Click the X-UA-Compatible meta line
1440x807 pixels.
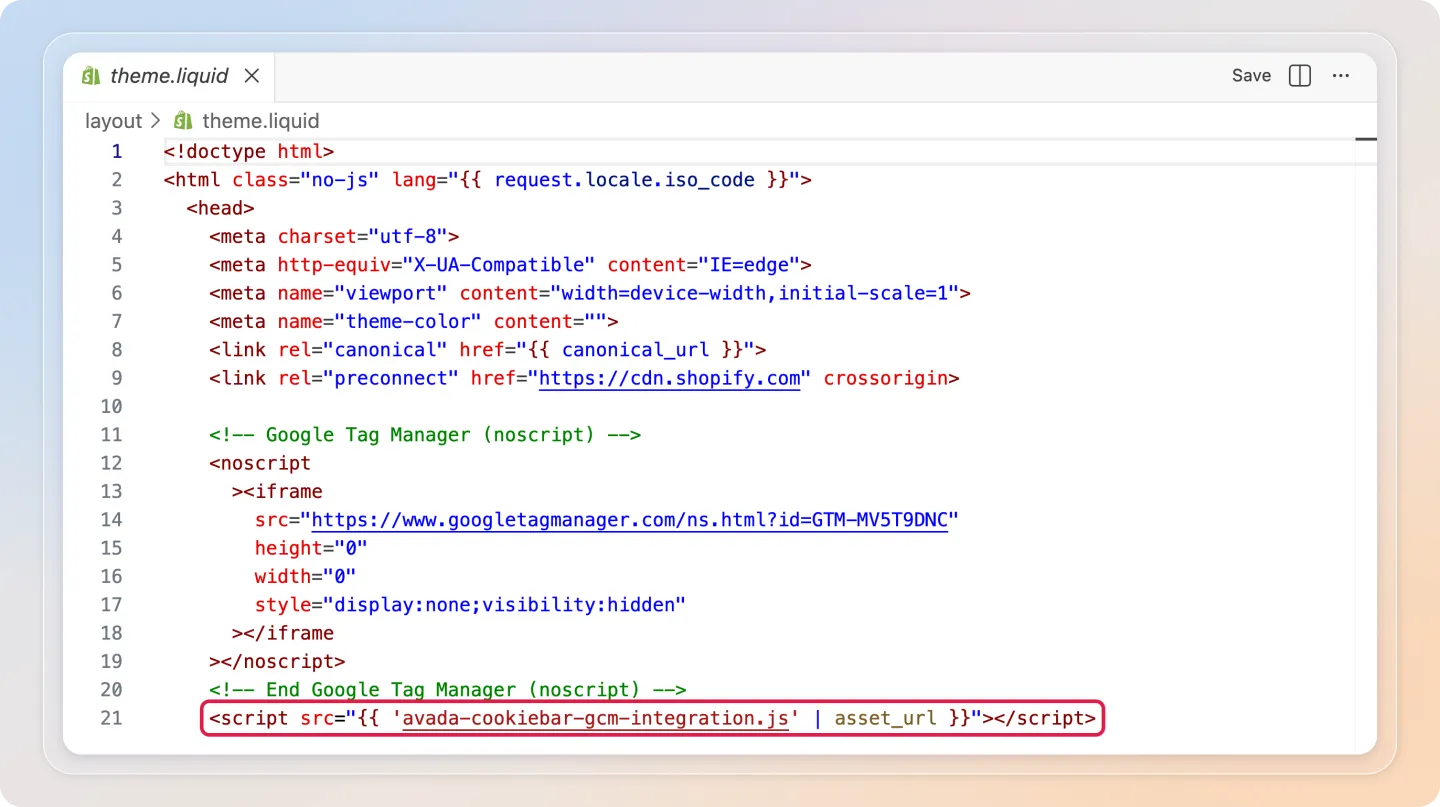[x=510, y=265]
